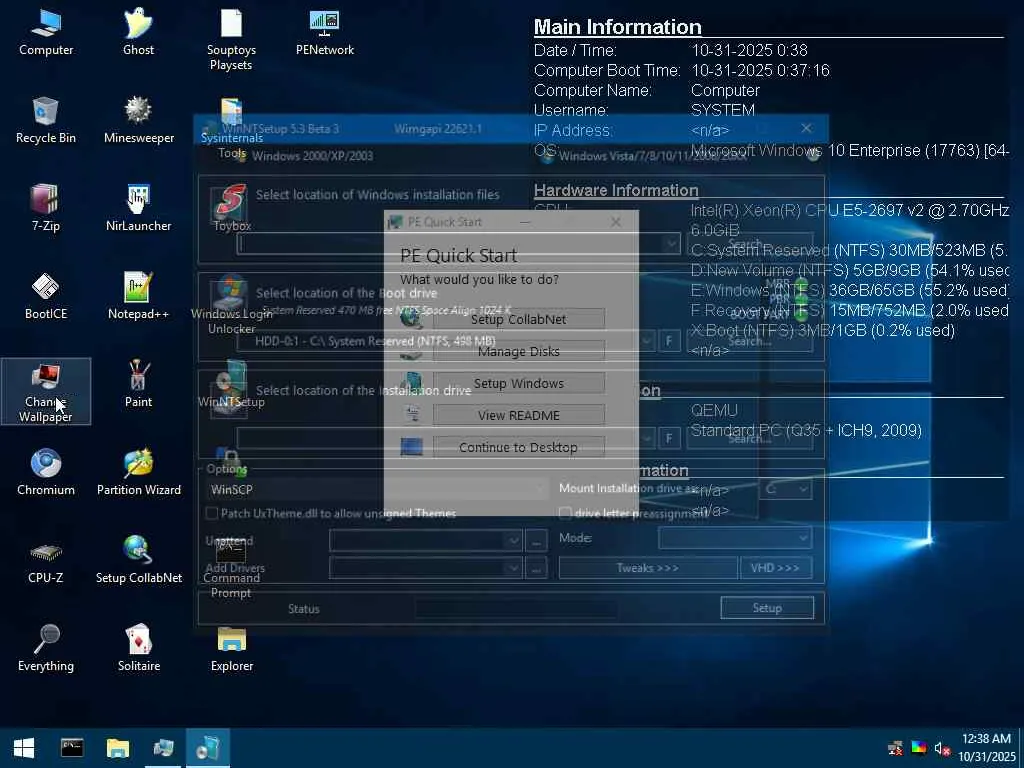Open the Solitaire desktop icon

[x=138, y=649]
